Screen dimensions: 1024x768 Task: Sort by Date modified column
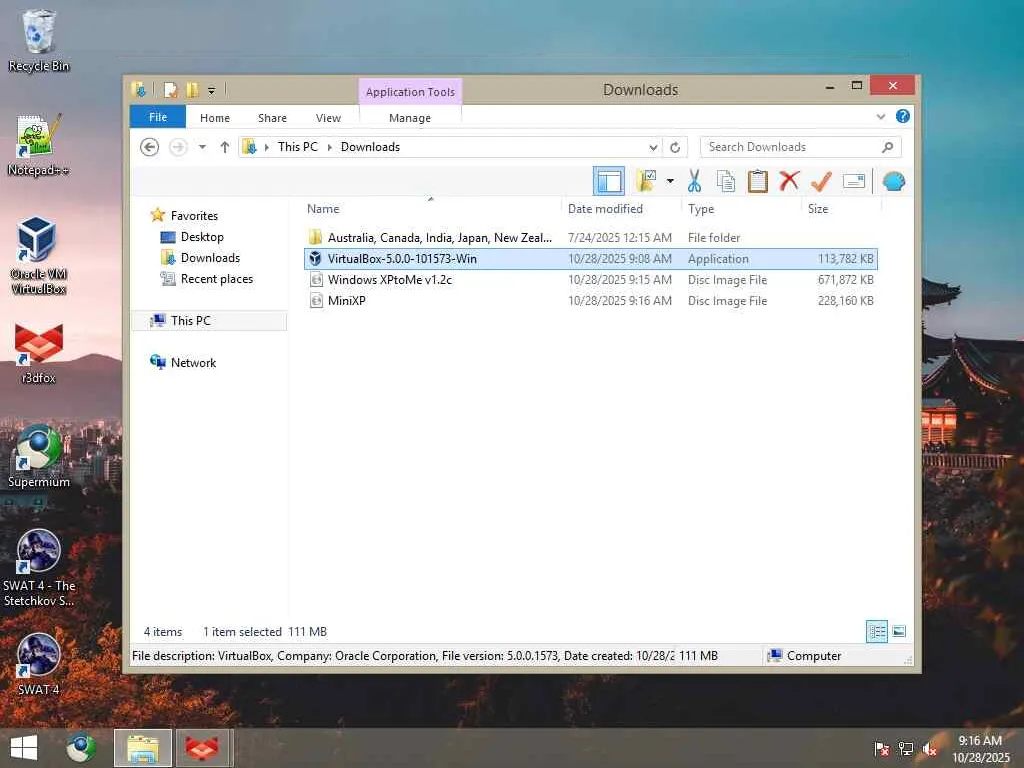click(605, 209)
